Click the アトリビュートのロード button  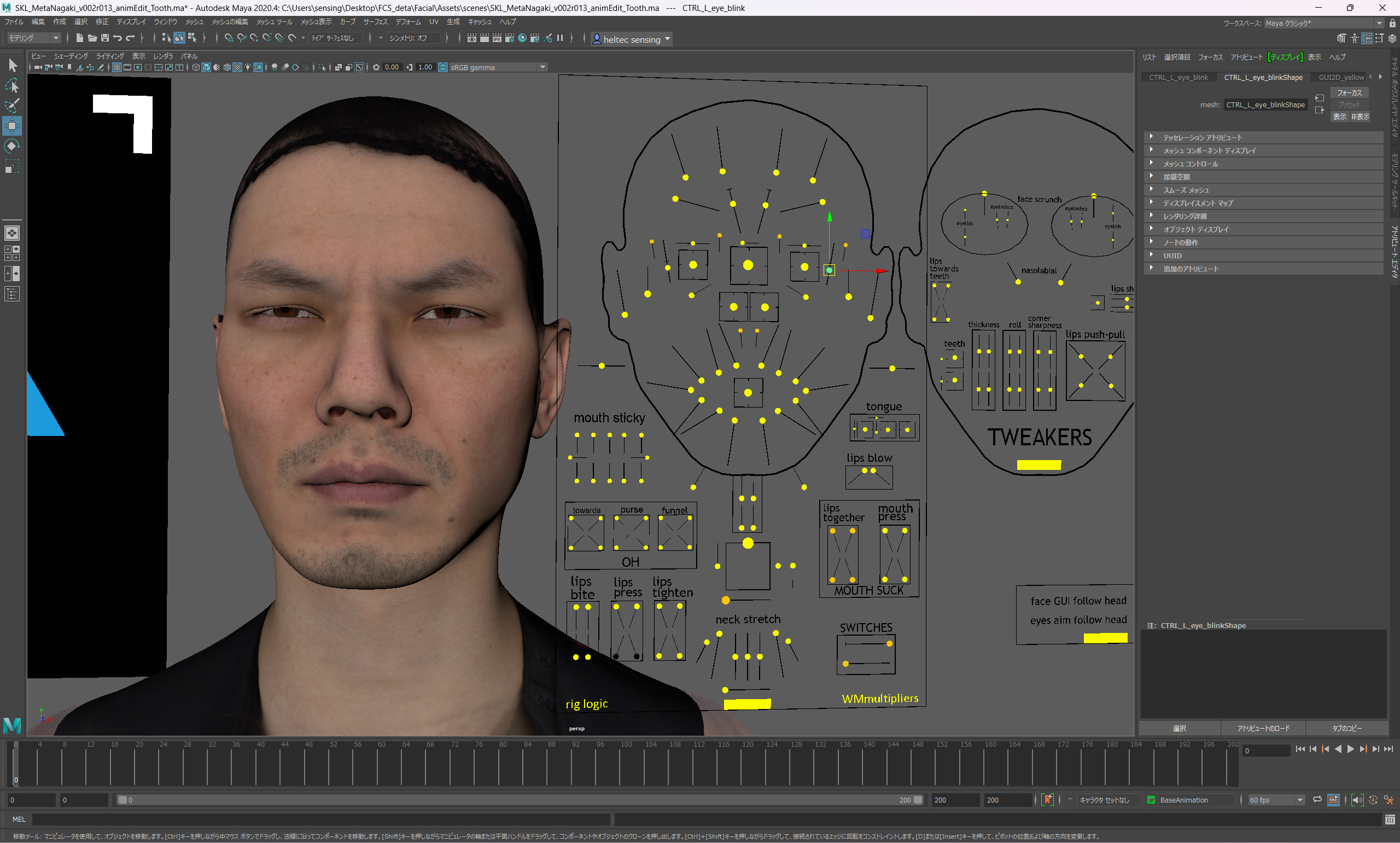pyautogui.click(x=1263, y=728)
